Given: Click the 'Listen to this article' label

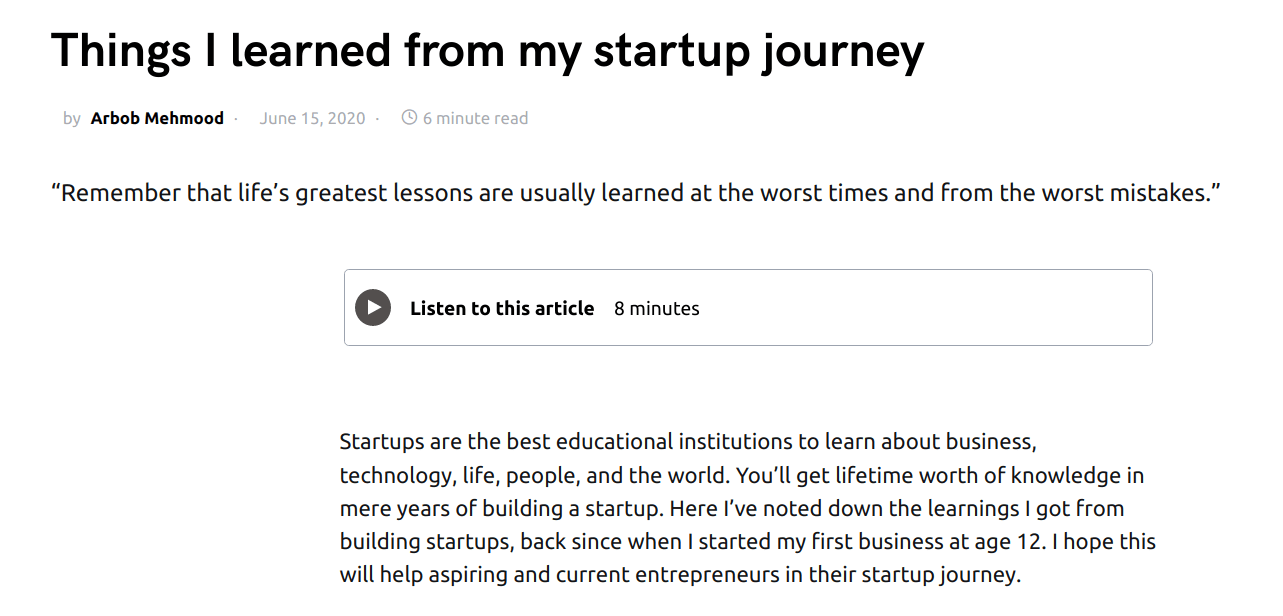Looking at the screenshot, I should point(502,308).
